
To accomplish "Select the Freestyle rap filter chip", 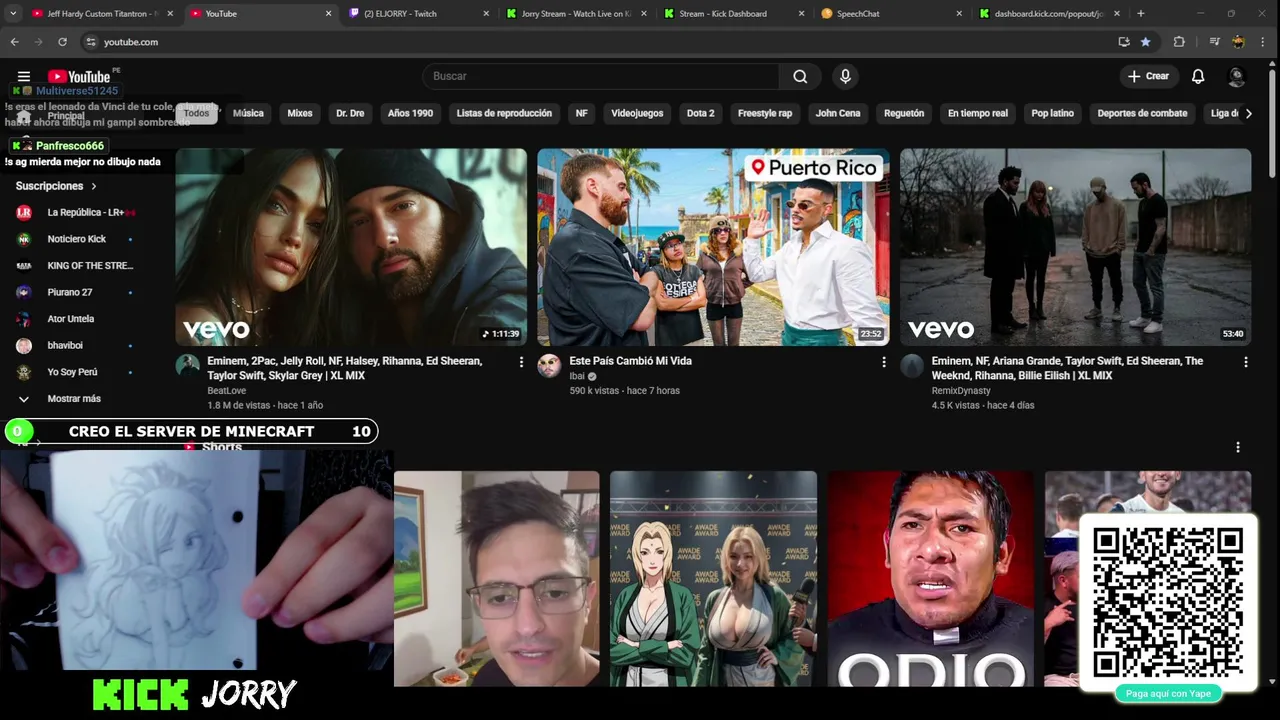I will tap(765, 113).
